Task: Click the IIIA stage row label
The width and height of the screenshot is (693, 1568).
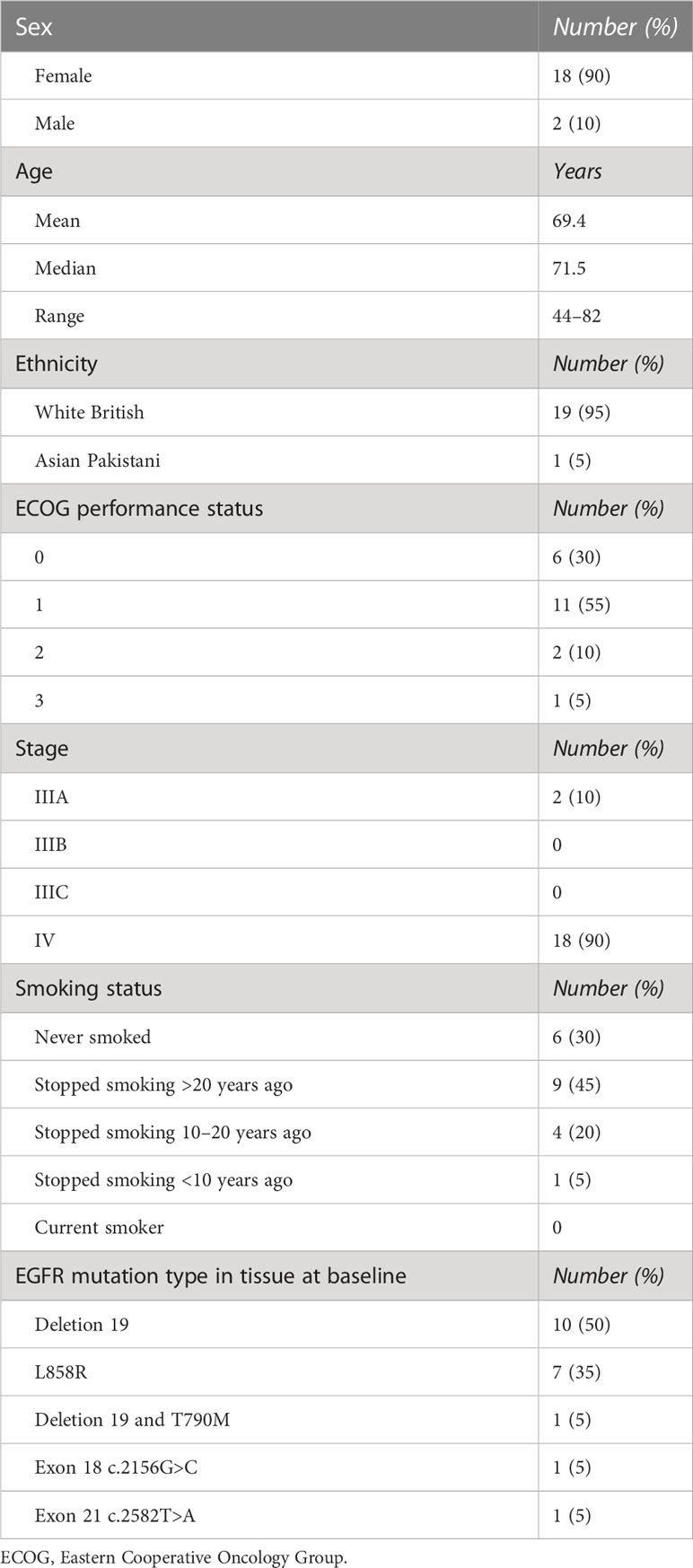Action: [51, 797]
